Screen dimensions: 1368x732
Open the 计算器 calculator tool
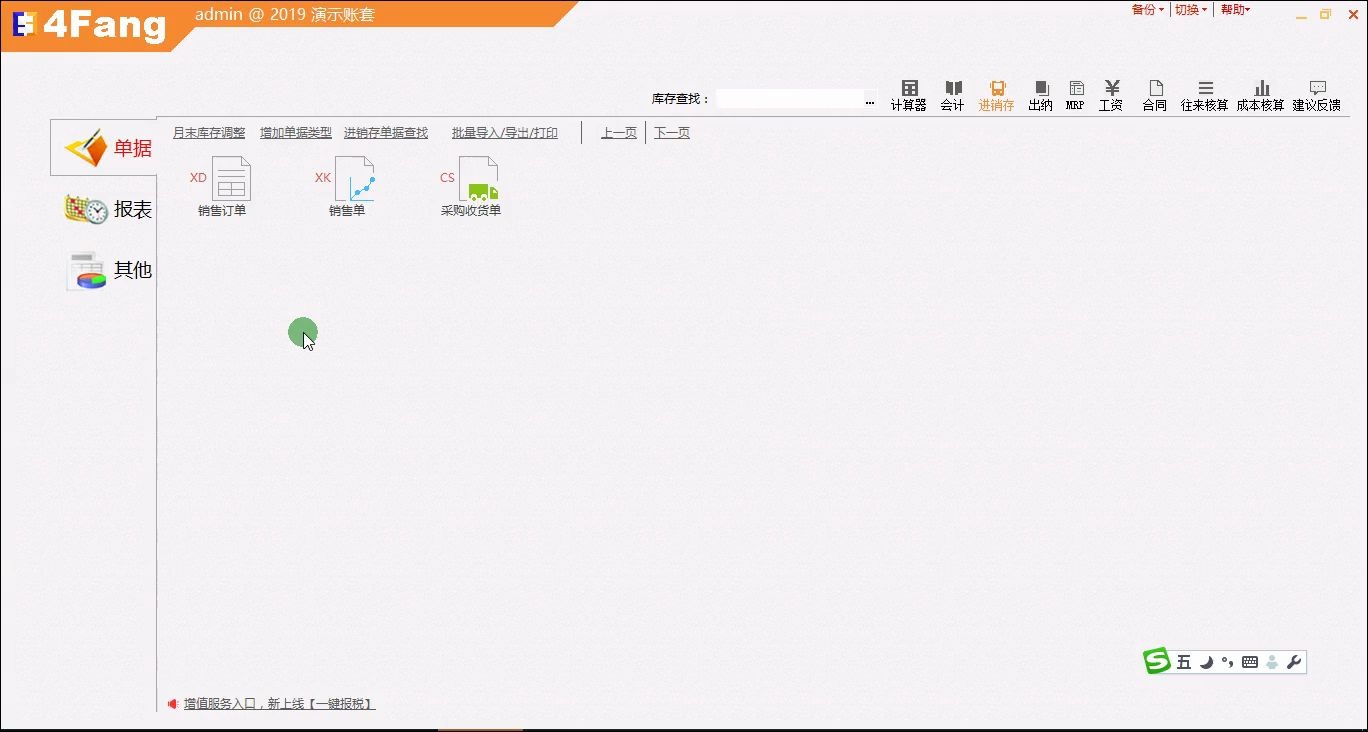tap(908, 93)
